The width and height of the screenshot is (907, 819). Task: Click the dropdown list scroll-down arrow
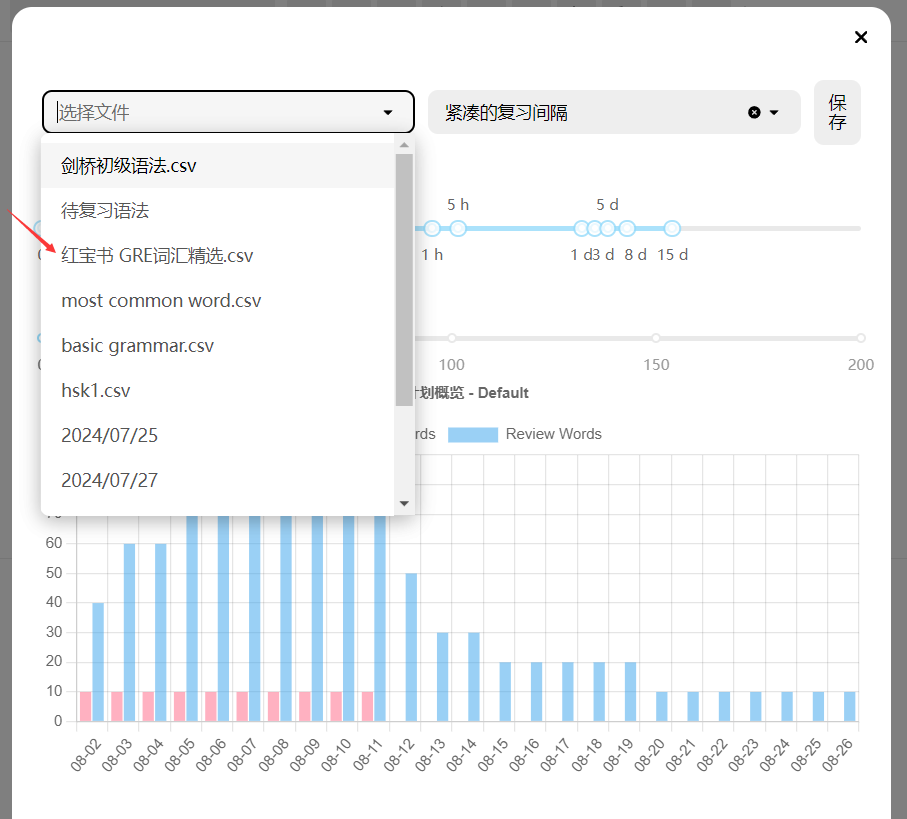[404, 503]
